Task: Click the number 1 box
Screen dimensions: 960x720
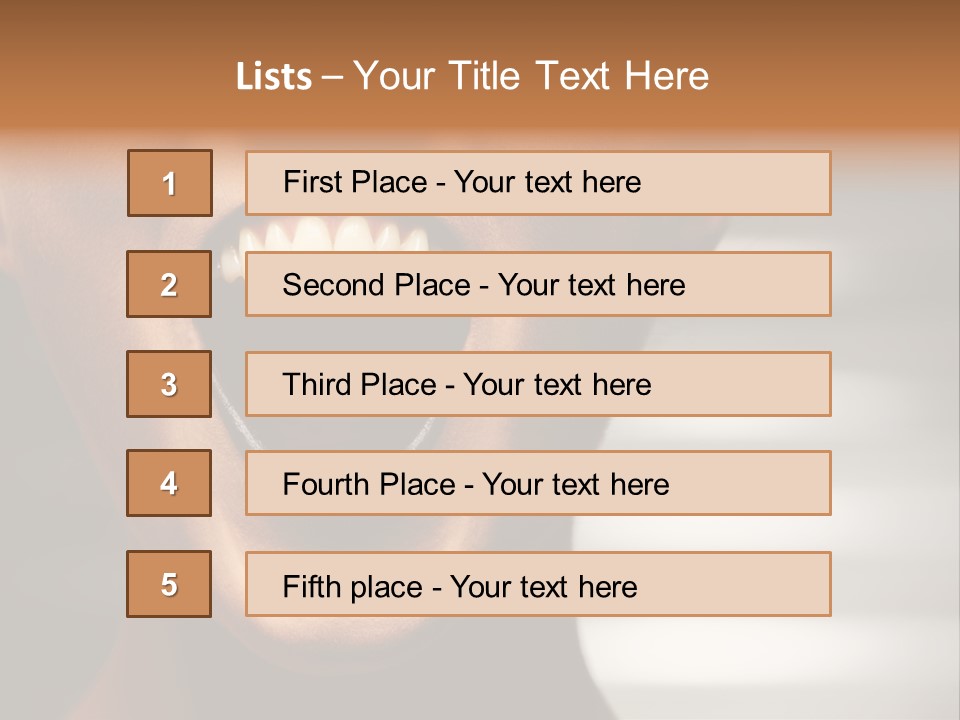Action: coord(170,183)
